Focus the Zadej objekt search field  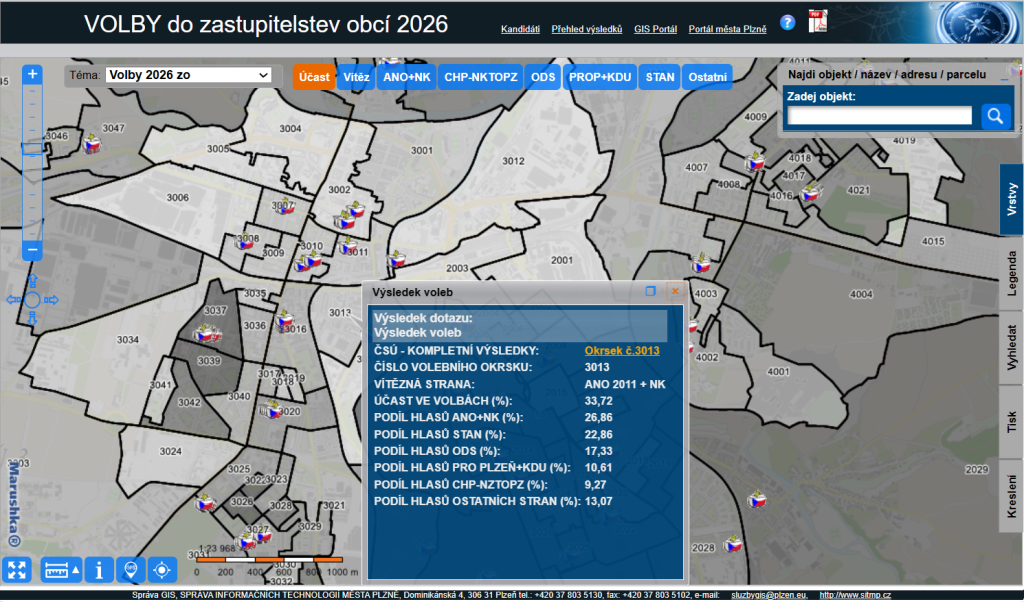click(880, 116)
